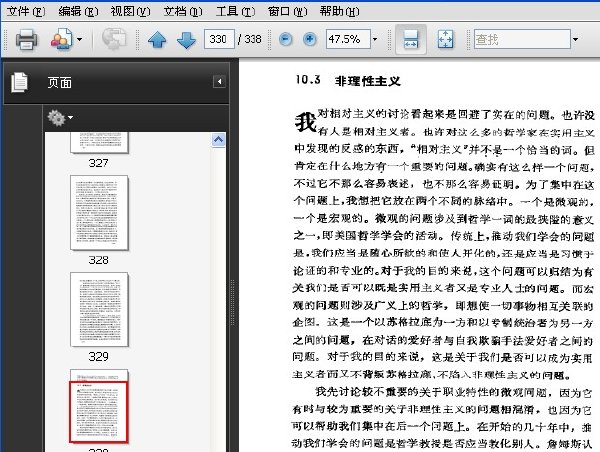Click the thumbnail label 329
The image size is (600, 452).
pos(99,357)
